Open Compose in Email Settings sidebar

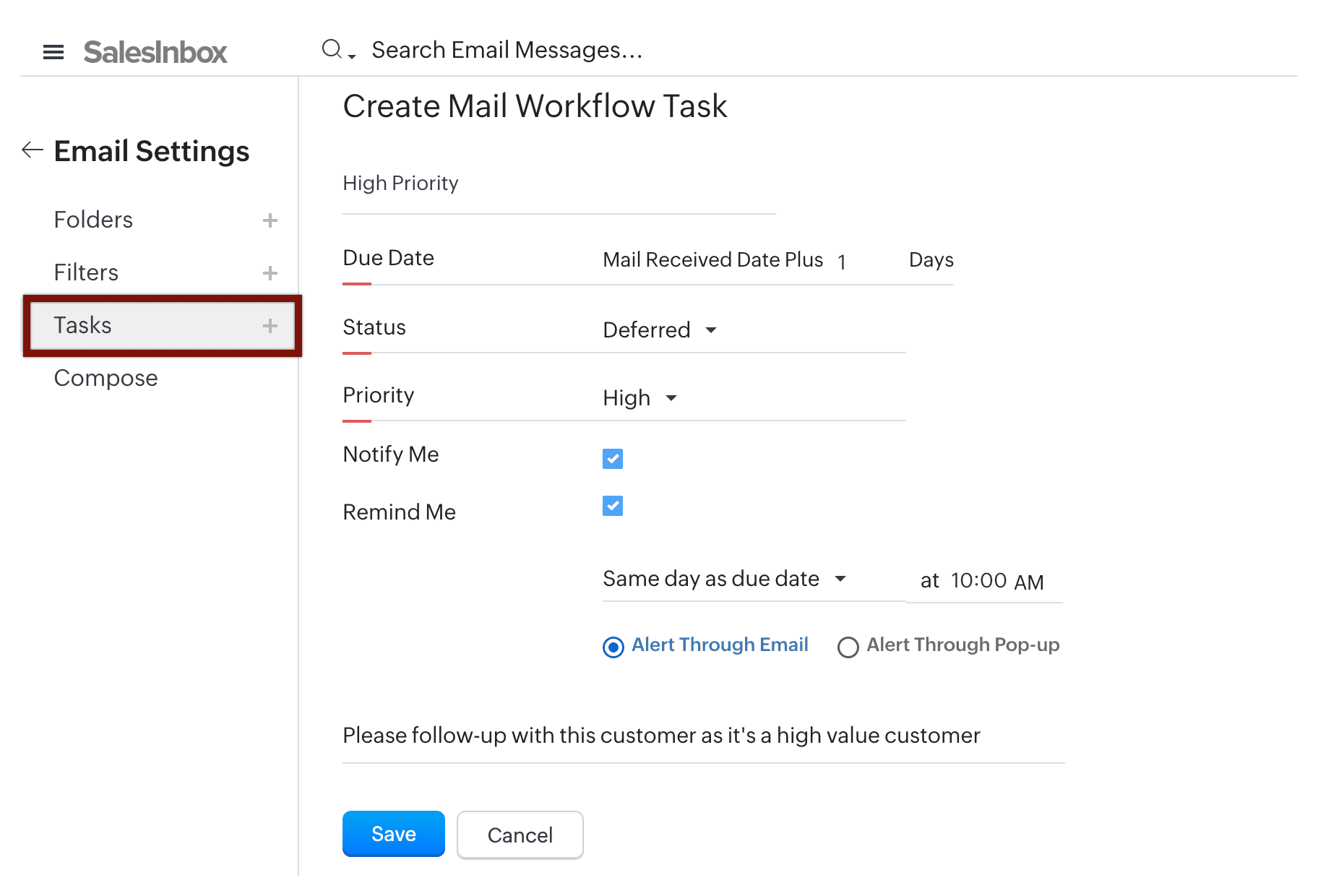[105, 378]
